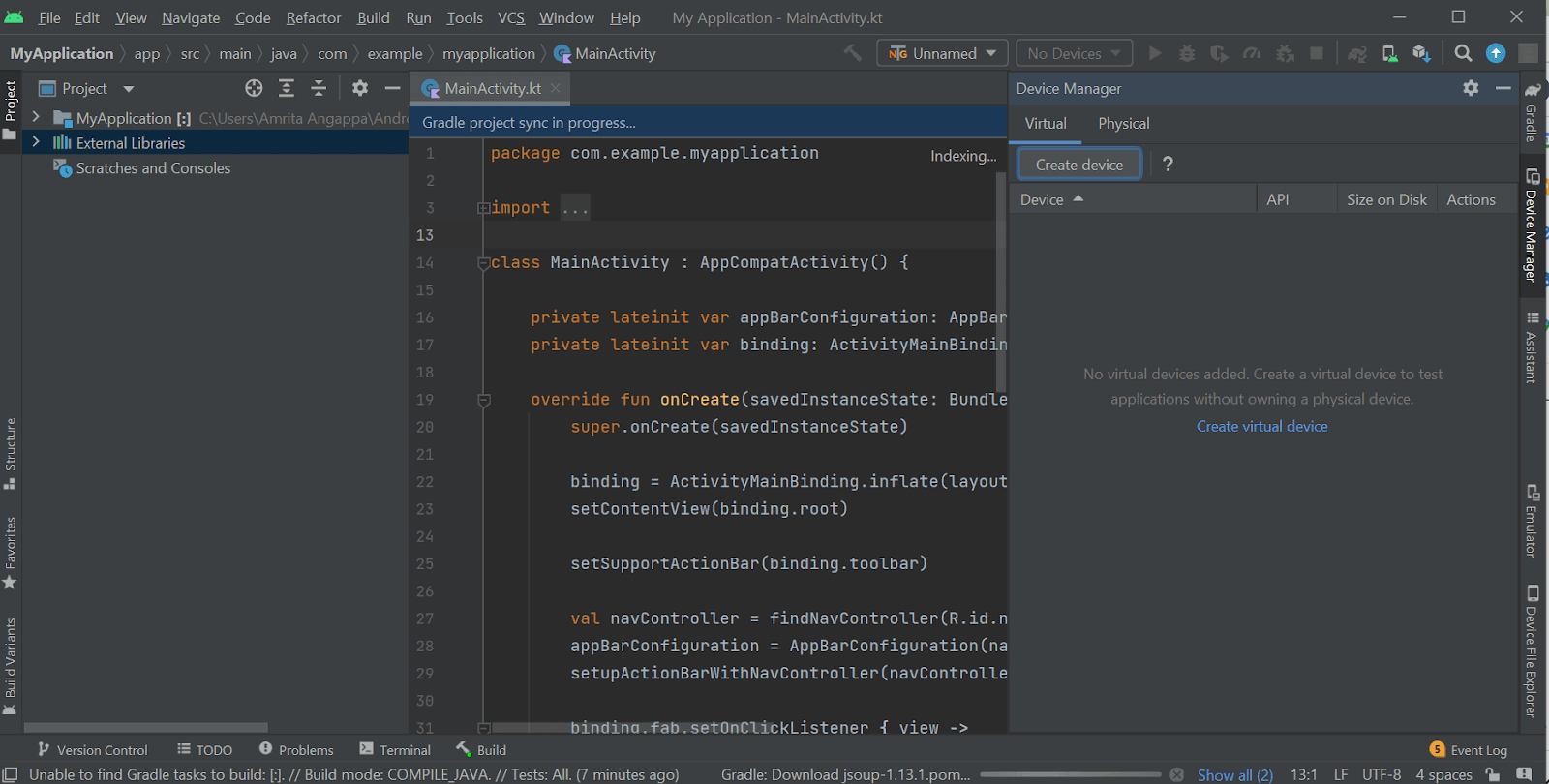The height and width of the screenshot is (784, 1549).
Task: Open the Tools menu
Action: [x=465, y=17]
